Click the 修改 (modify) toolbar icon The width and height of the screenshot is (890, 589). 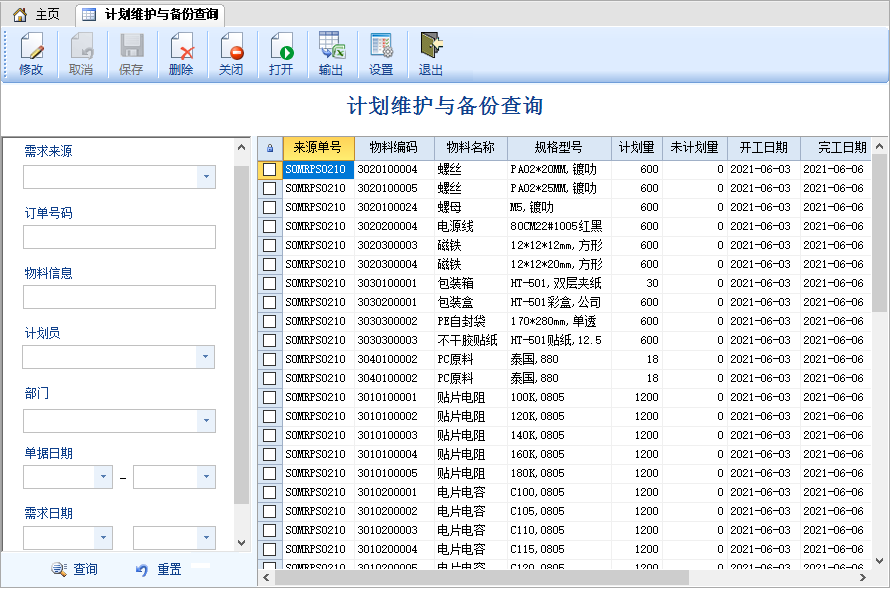pyautogui.click(x=31, y=54)
